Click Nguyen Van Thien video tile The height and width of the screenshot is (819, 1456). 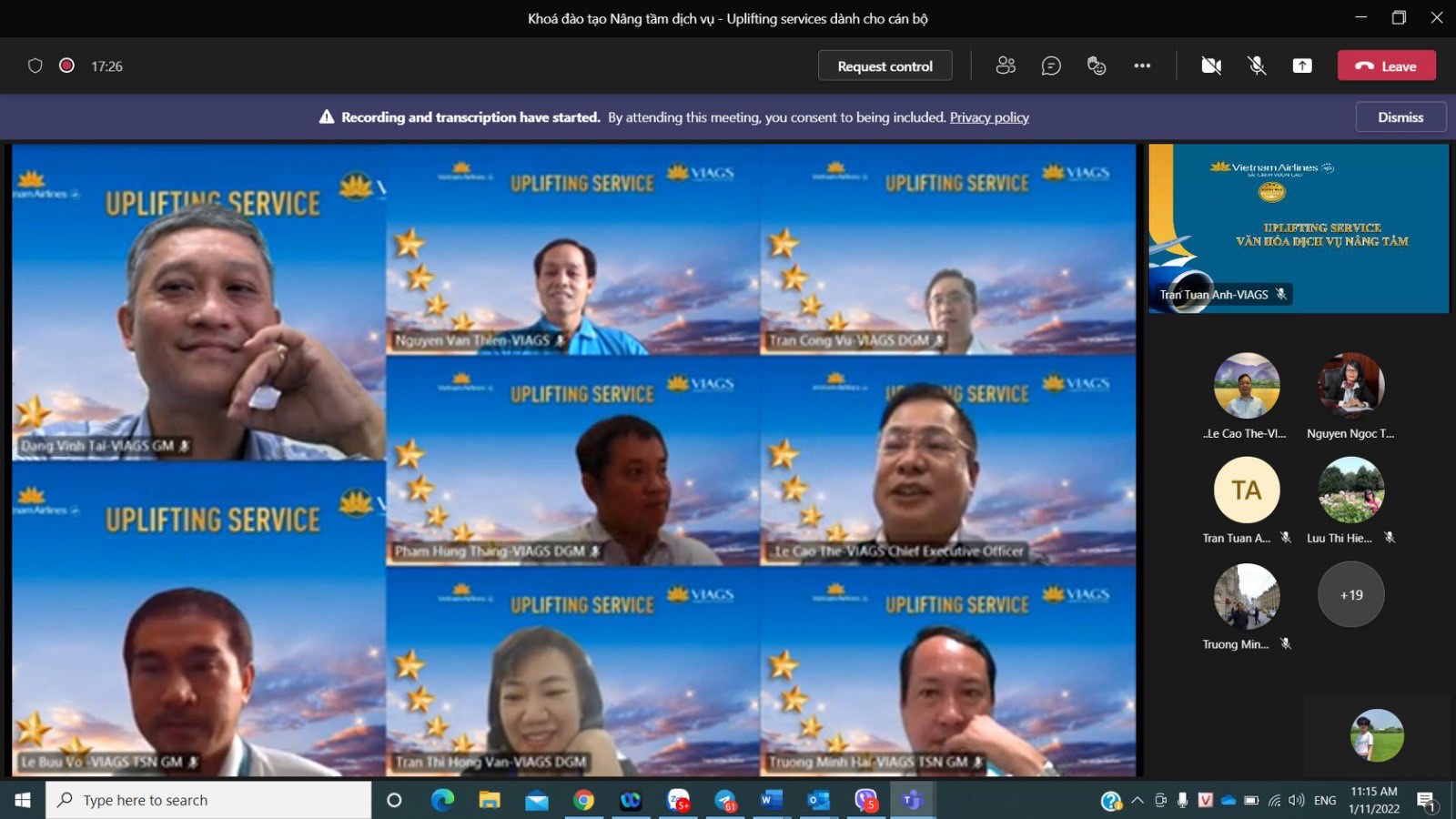(572, 249)
